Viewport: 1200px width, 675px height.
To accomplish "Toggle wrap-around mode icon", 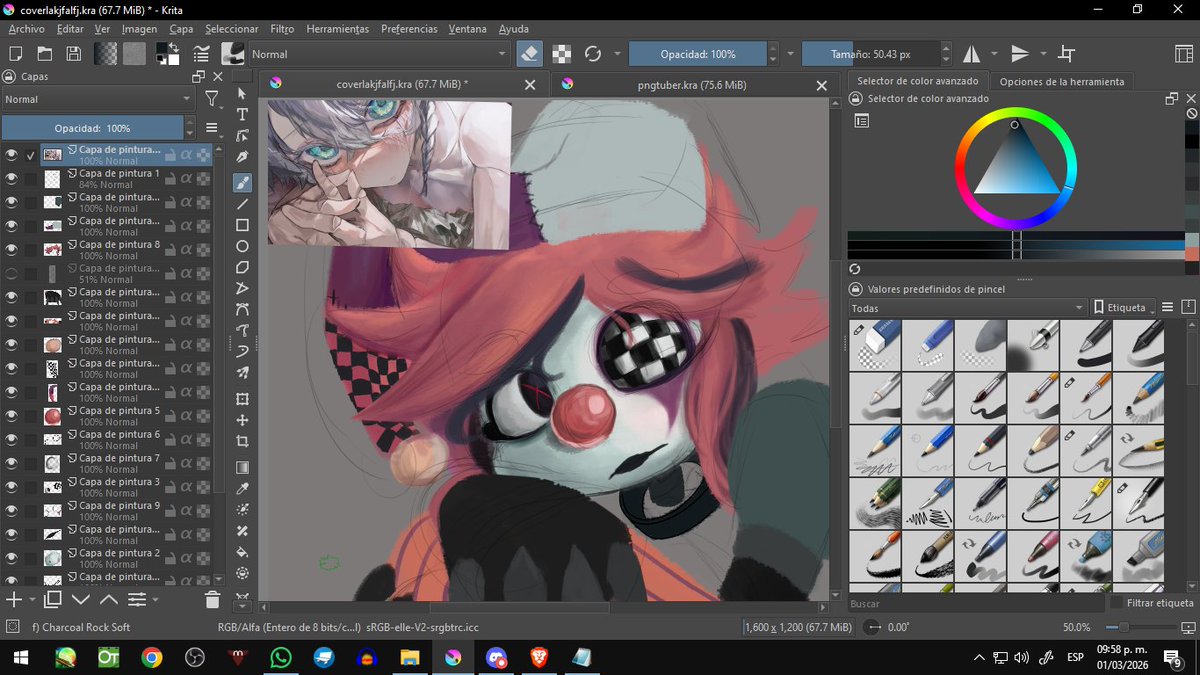I will point(1067,54).
